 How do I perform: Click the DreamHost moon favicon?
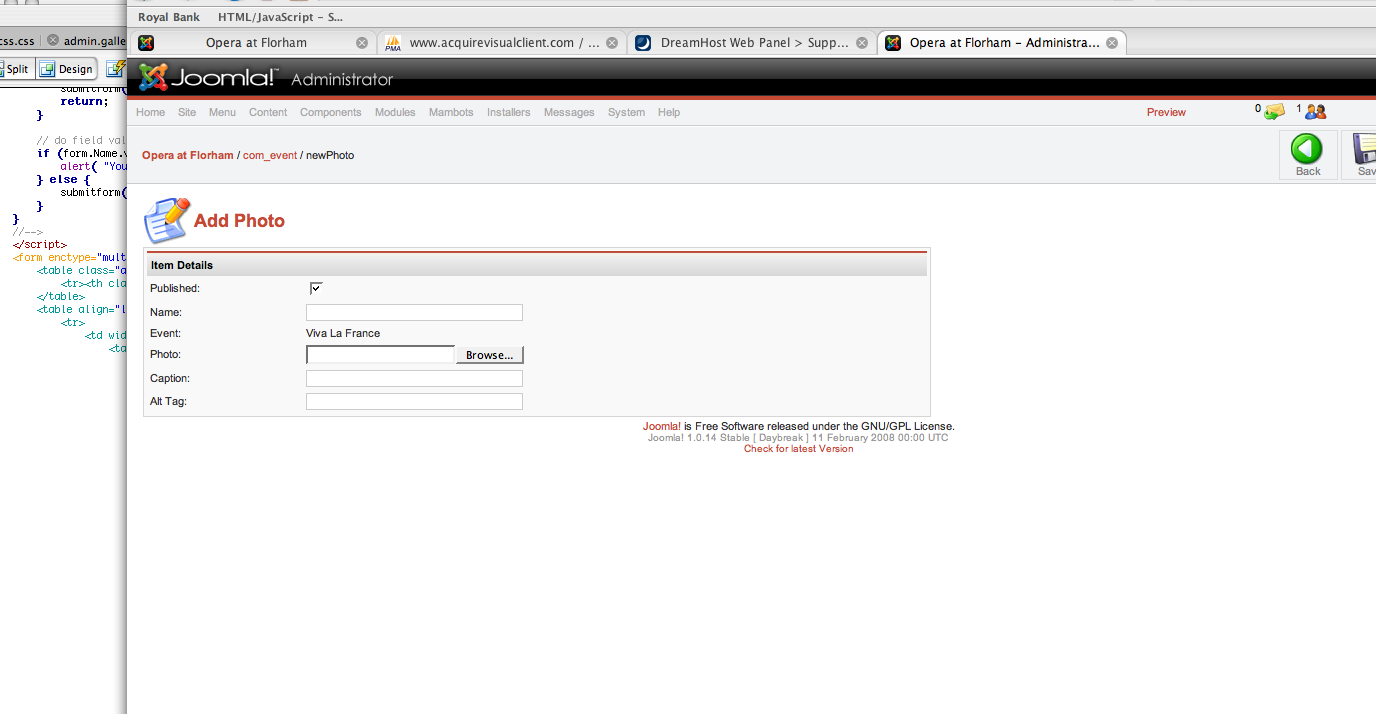pyautogui.click(x=643, y=43)
